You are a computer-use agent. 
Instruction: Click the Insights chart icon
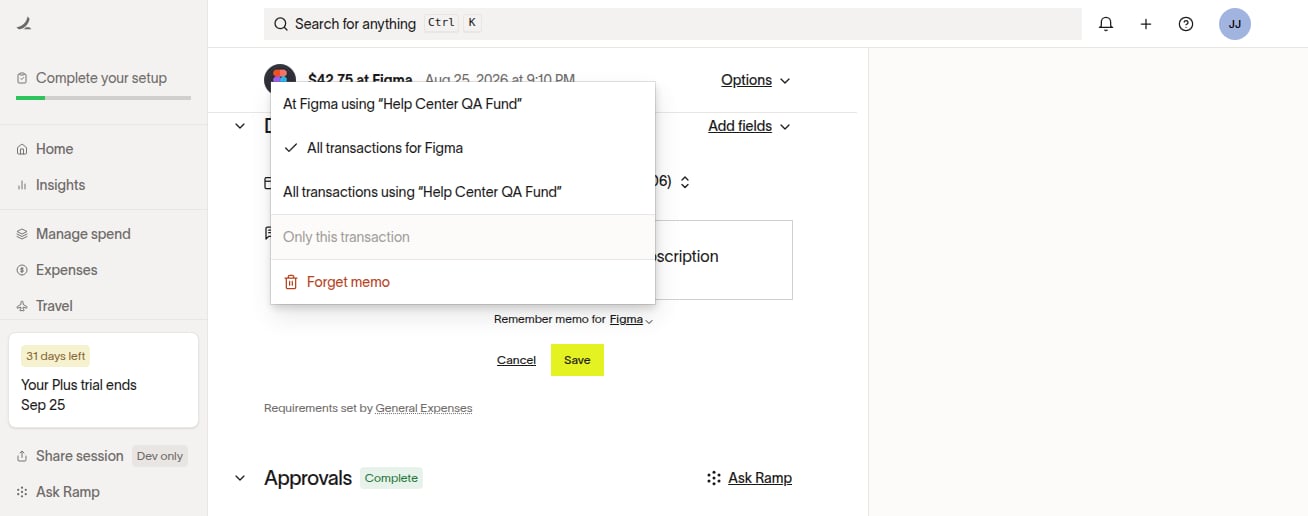22,185
